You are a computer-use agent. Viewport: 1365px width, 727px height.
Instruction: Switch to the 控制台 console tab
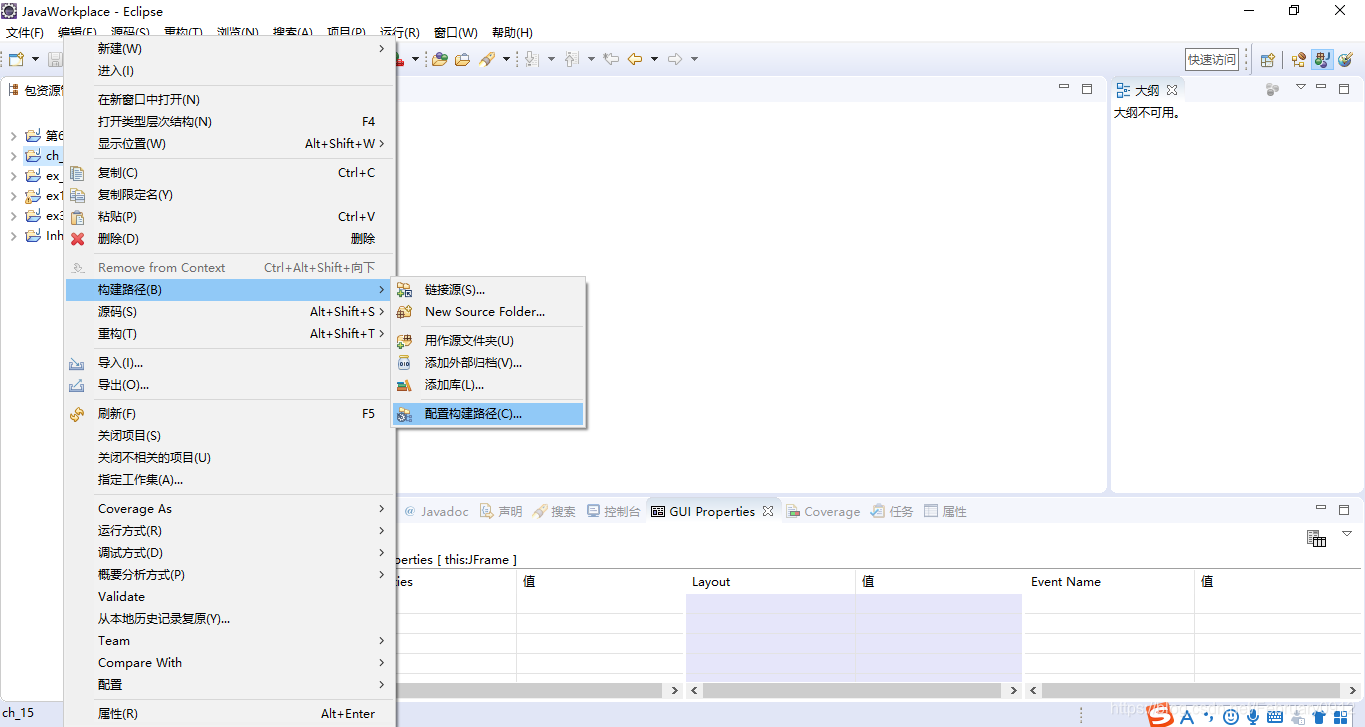point(614,511)
